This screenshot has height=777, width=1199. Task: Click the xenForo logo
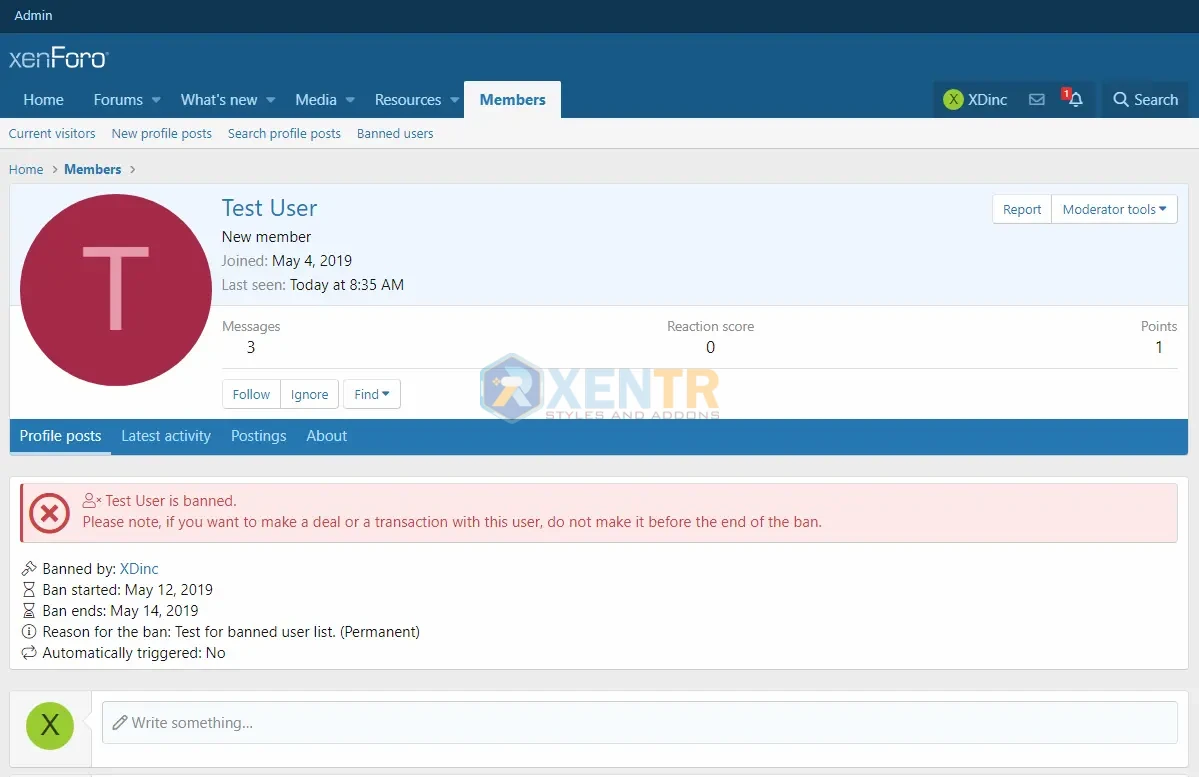point(58,58)
